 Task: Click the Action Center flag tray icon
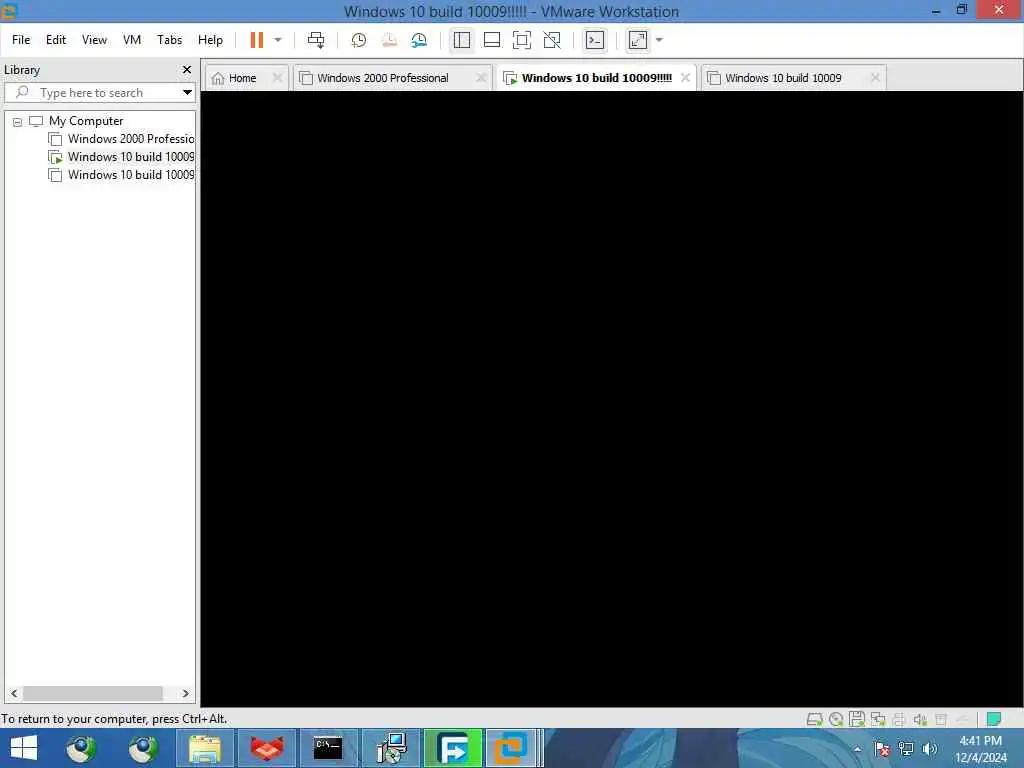(x=882, y=749)
